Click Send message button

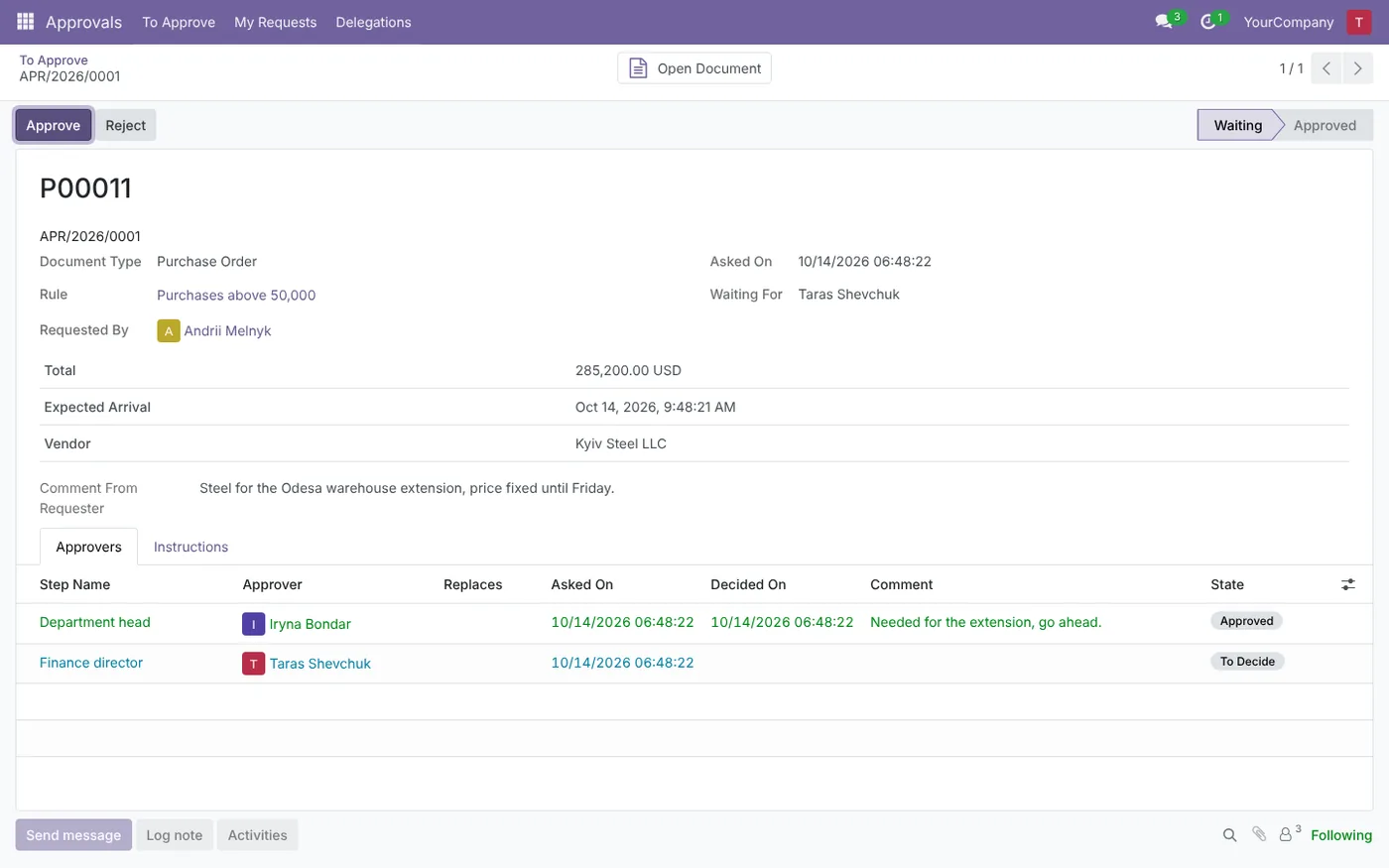(73, 835)
